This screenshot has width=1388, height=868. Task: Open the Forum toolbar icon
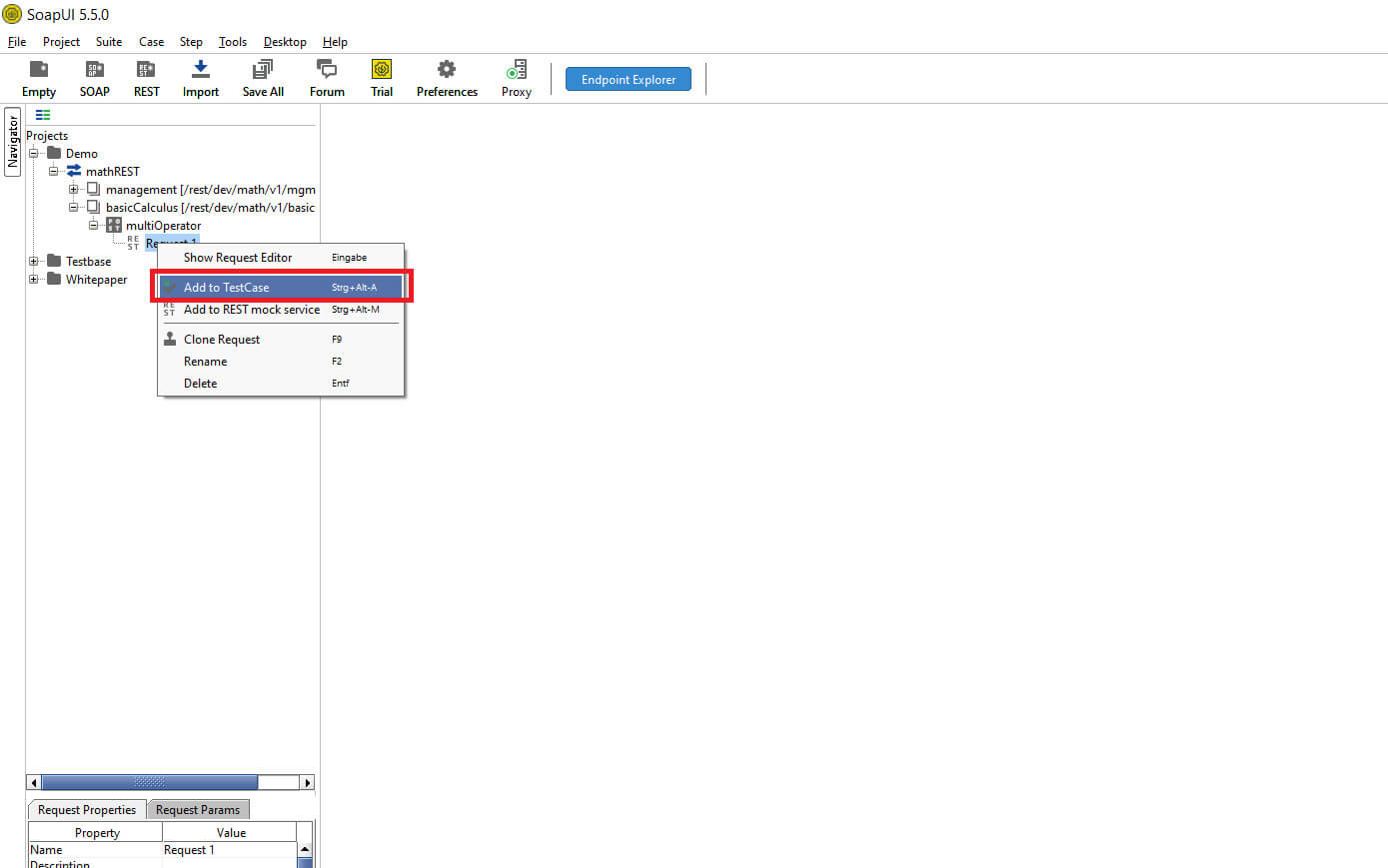click(x=327, y=69)
